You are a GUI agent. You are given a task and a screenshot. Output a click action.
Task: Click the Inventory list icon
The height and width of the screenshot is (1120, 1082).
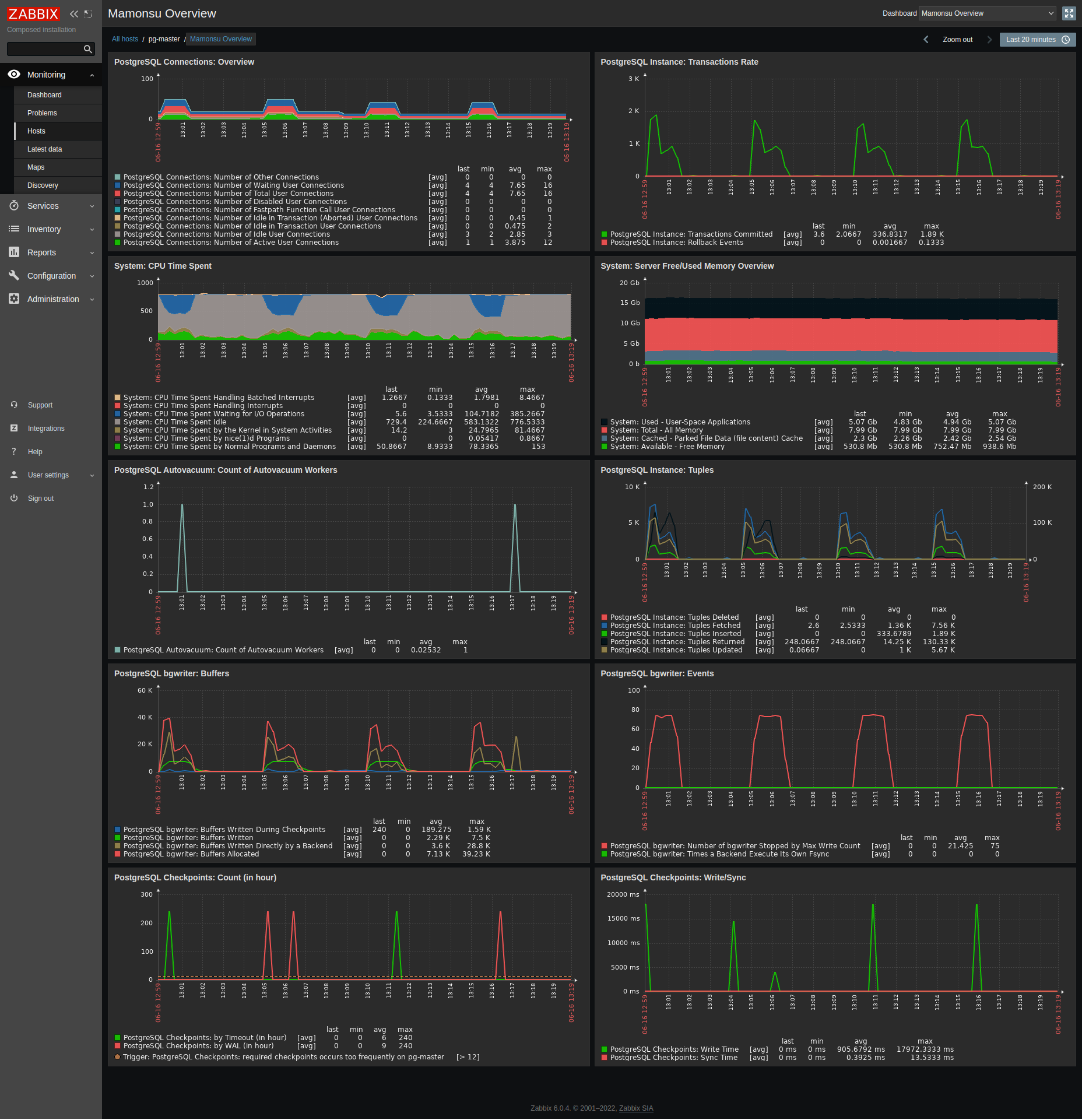14,229
